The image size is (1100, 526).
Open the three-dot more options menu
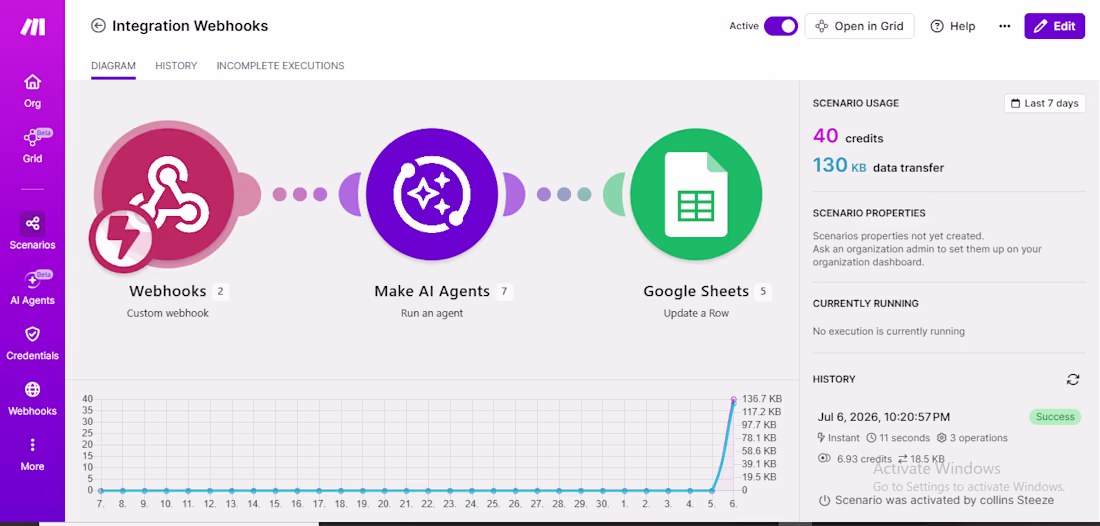[1005, 26]
